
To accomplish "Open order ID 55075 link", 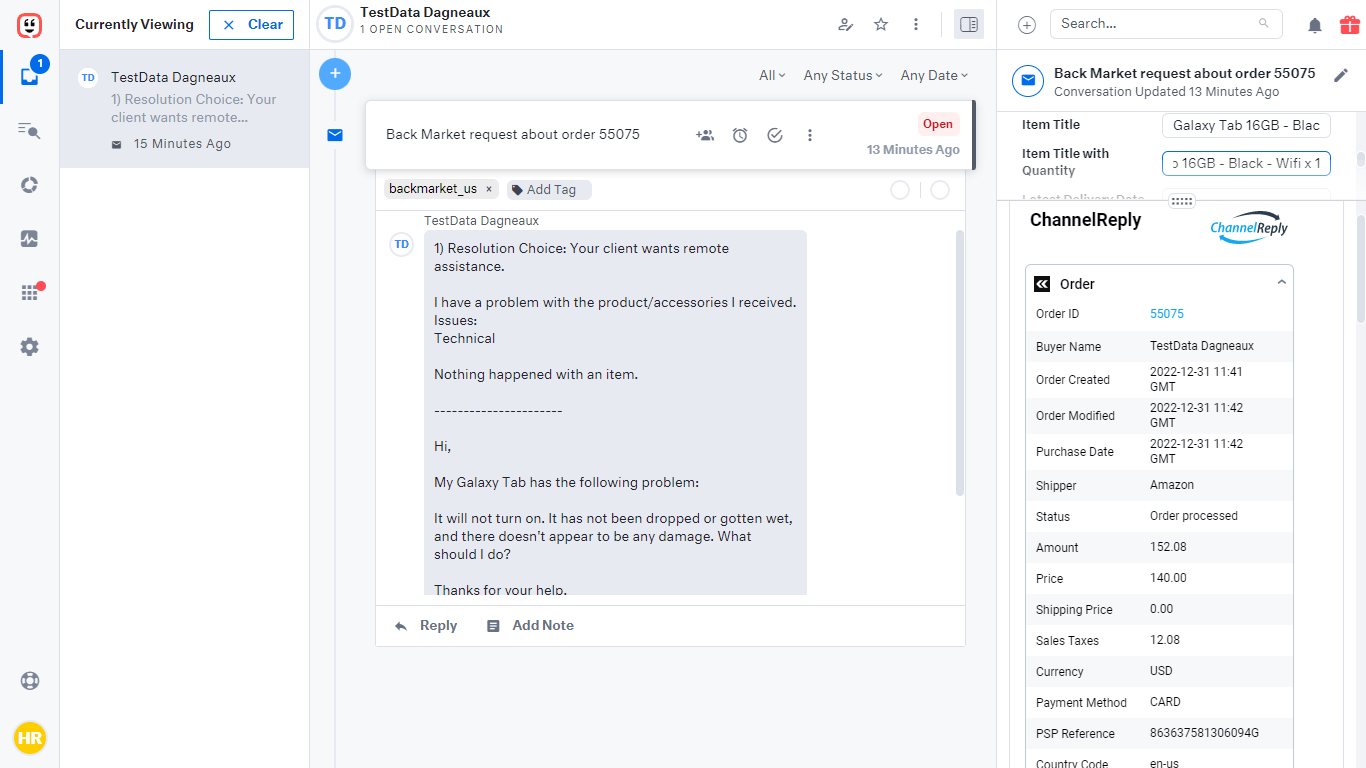I will (x=1167, y=314).
